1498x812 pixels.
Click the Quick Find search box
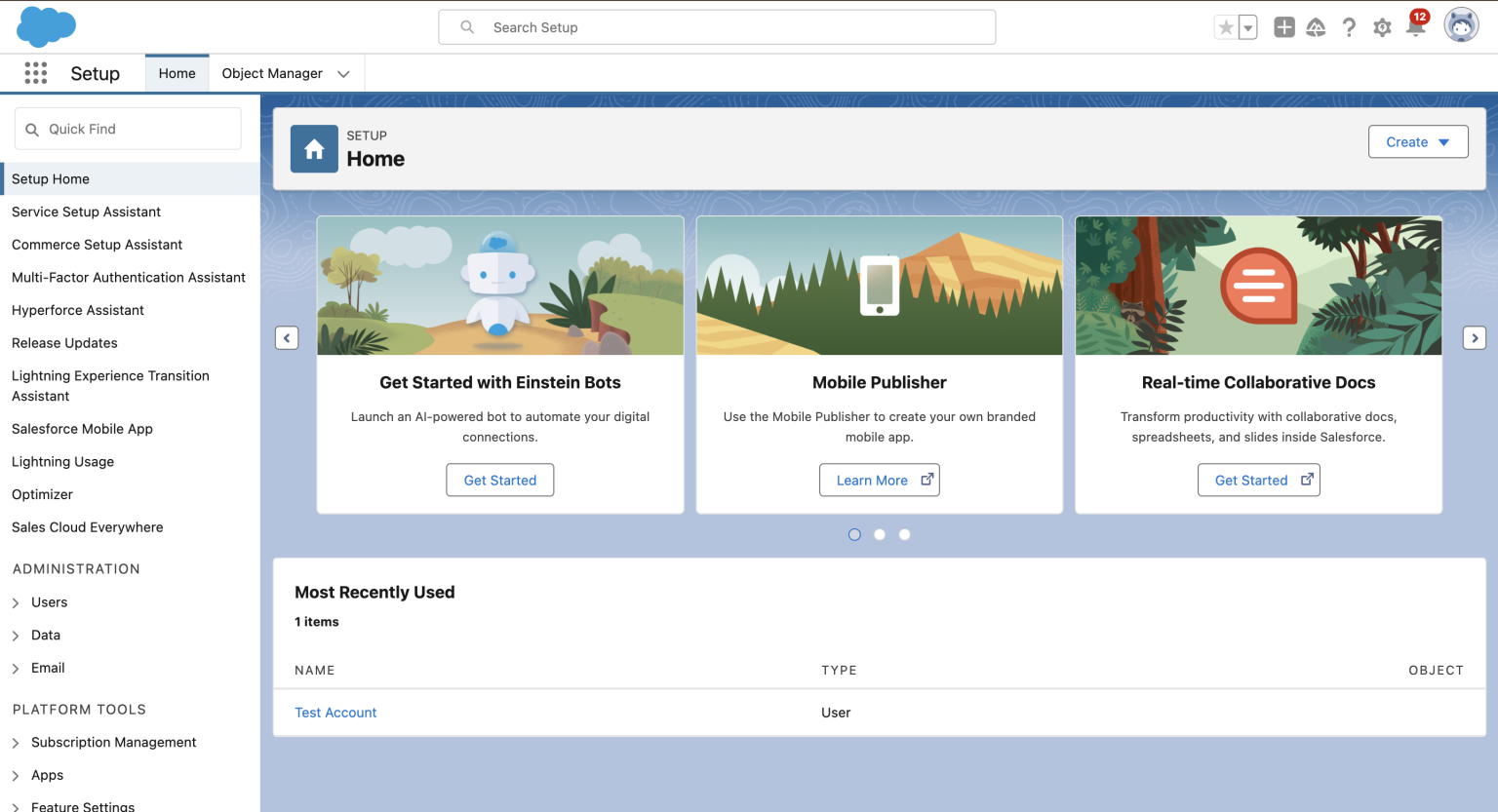(x=128, y=128)
